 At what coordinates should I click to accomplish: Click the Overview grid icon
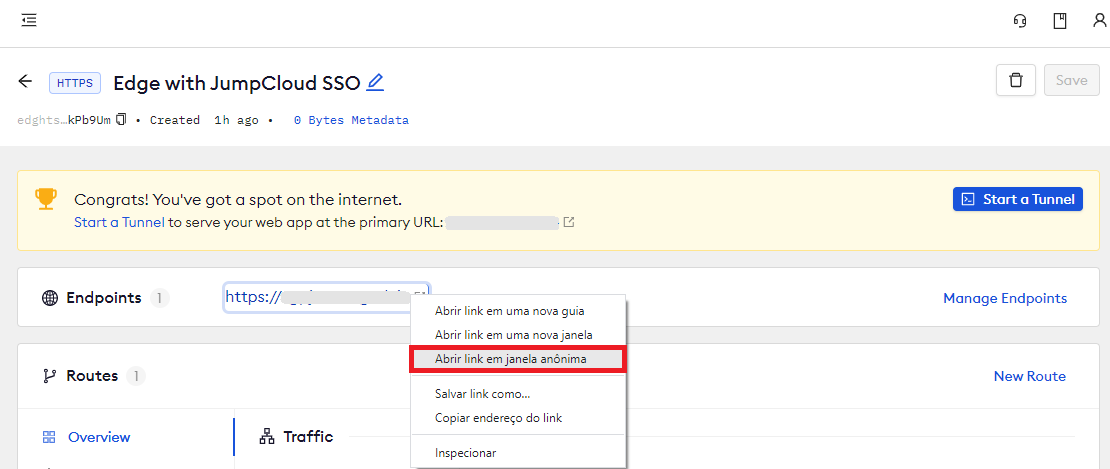[x=49, y=437]
